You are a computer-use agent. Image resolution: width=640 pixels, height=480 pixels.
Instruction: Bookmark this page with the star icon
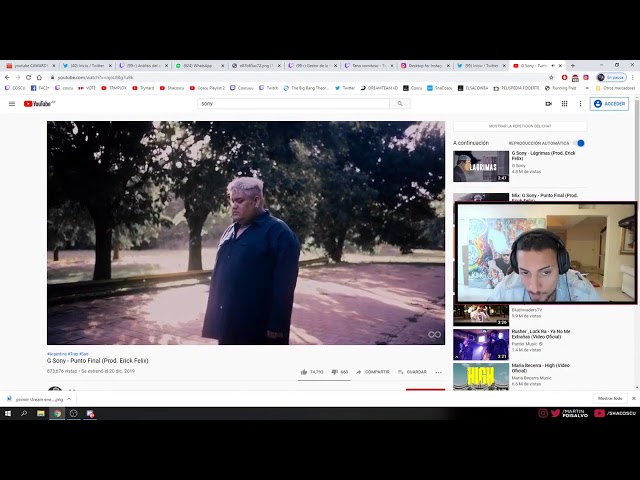tap(551, 77)
